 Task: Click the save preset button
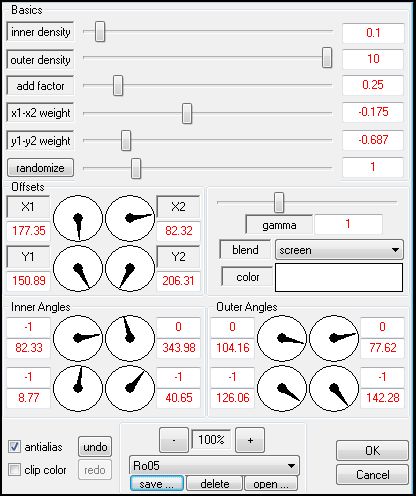coord(157,484)
